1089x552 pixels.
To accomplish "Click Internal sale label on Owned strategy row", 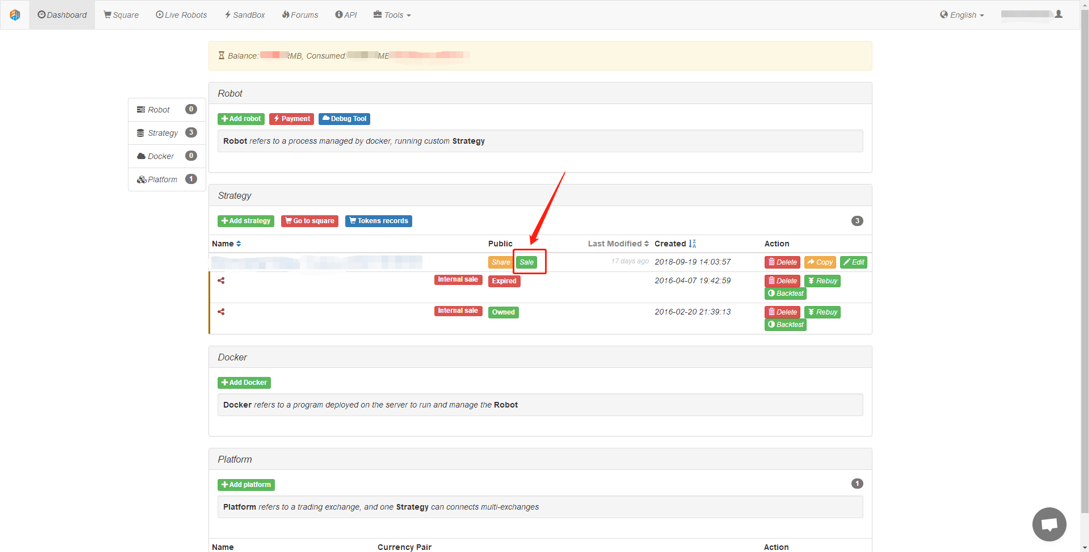I will pos(458,311).
